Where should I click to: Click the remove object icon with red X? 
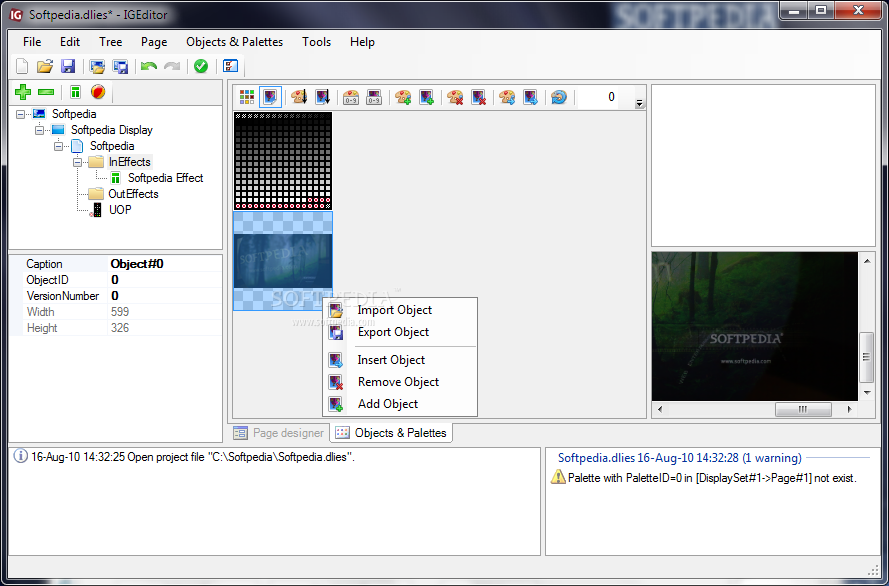(x=479, y=97)
